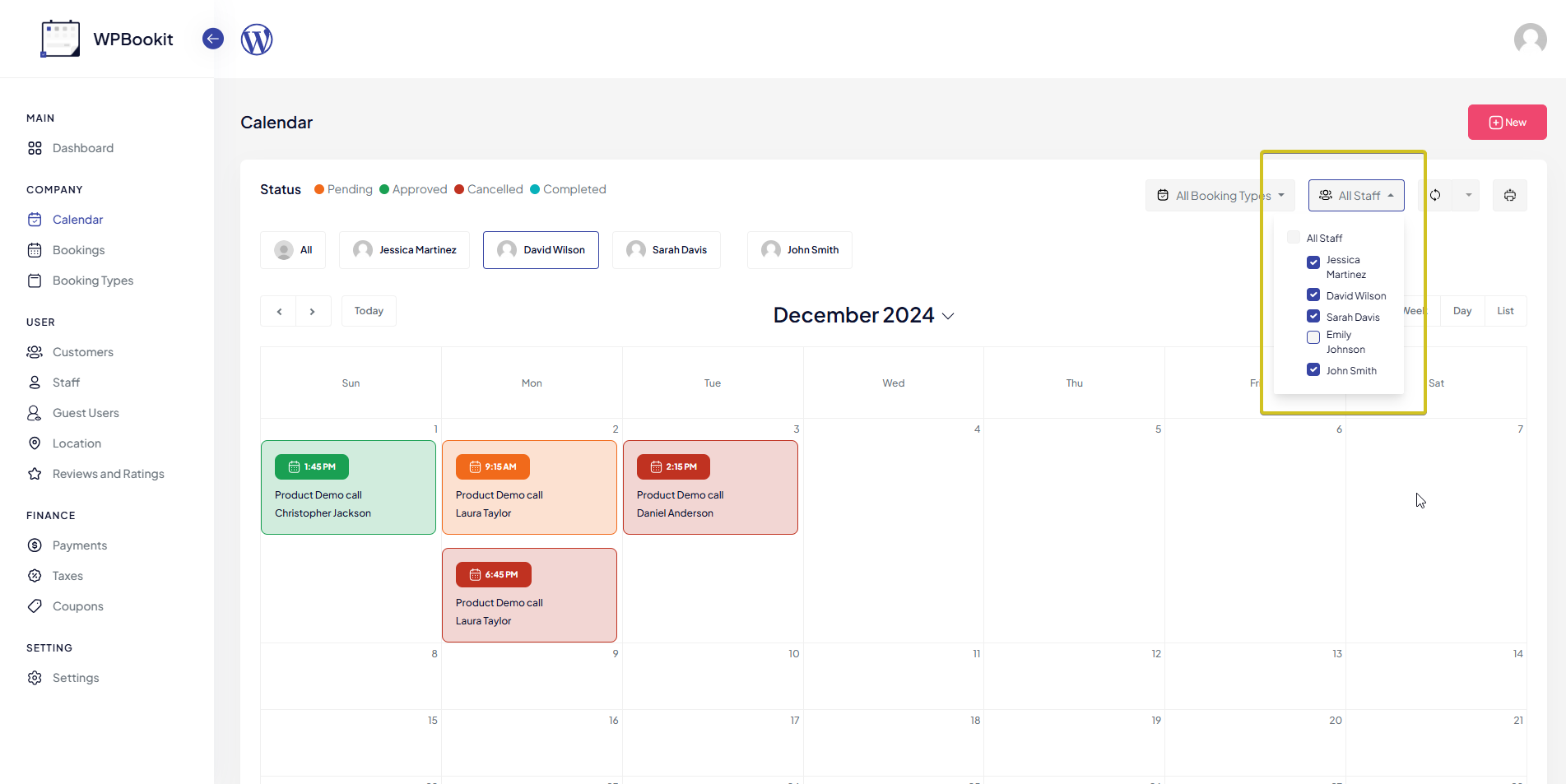Click the refresh calendar icon
This screenshot has height=784, width=1566.
[x=1435, y=196]
